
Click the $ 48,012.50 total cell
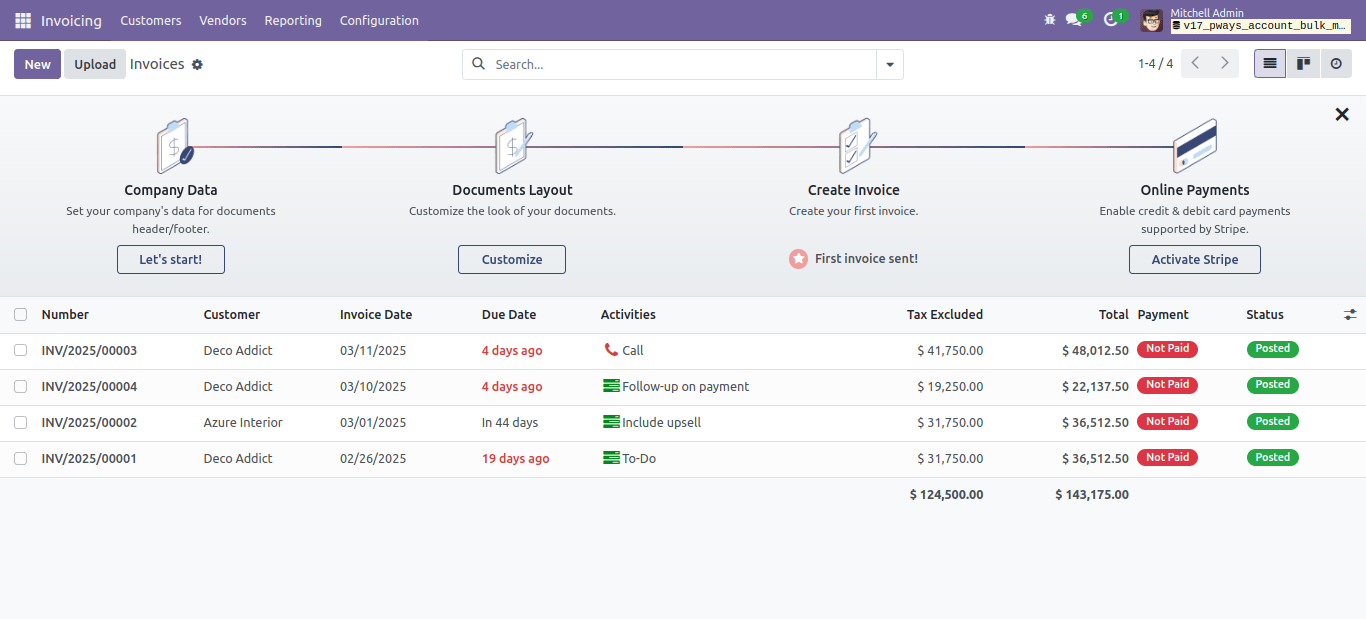pyautogui.click(x=1095, y=350)
